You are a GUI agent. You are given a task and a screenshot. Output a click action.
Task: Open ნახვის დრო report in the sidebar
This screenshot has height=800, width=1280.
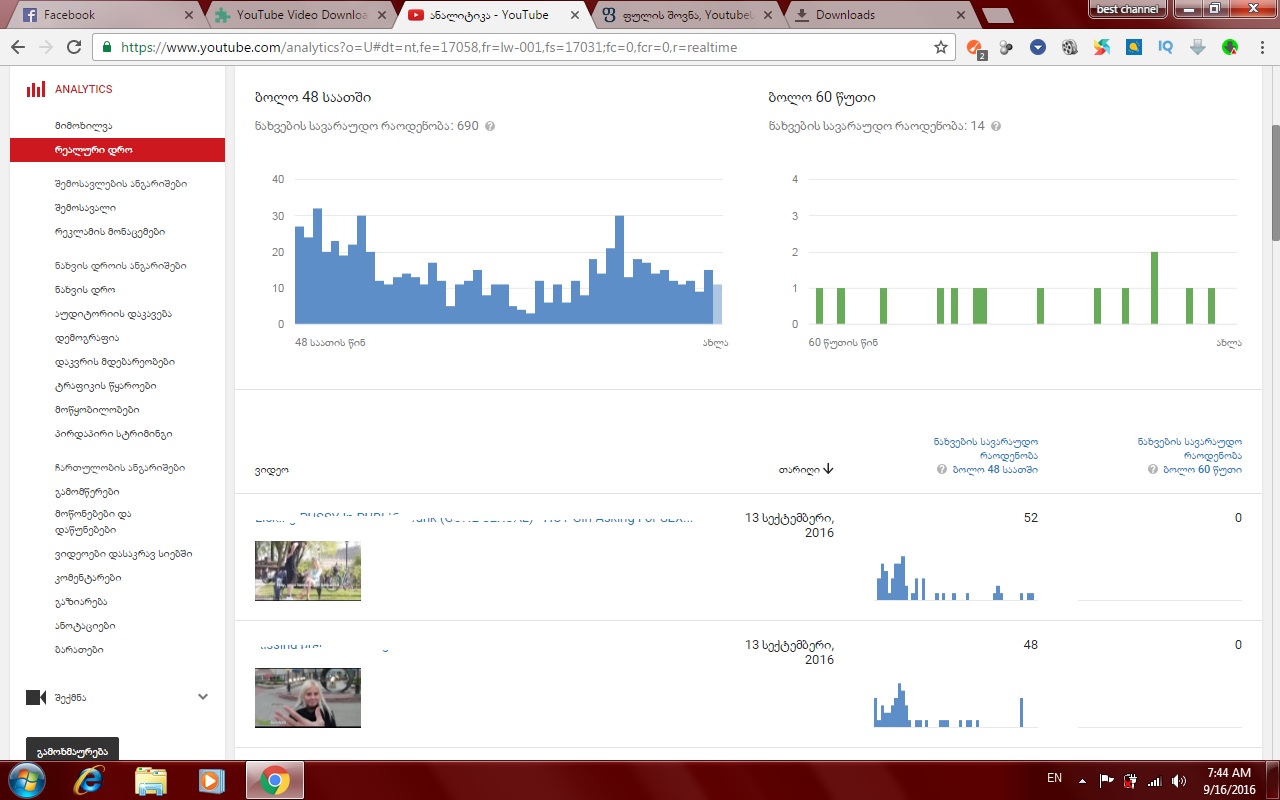85,290
